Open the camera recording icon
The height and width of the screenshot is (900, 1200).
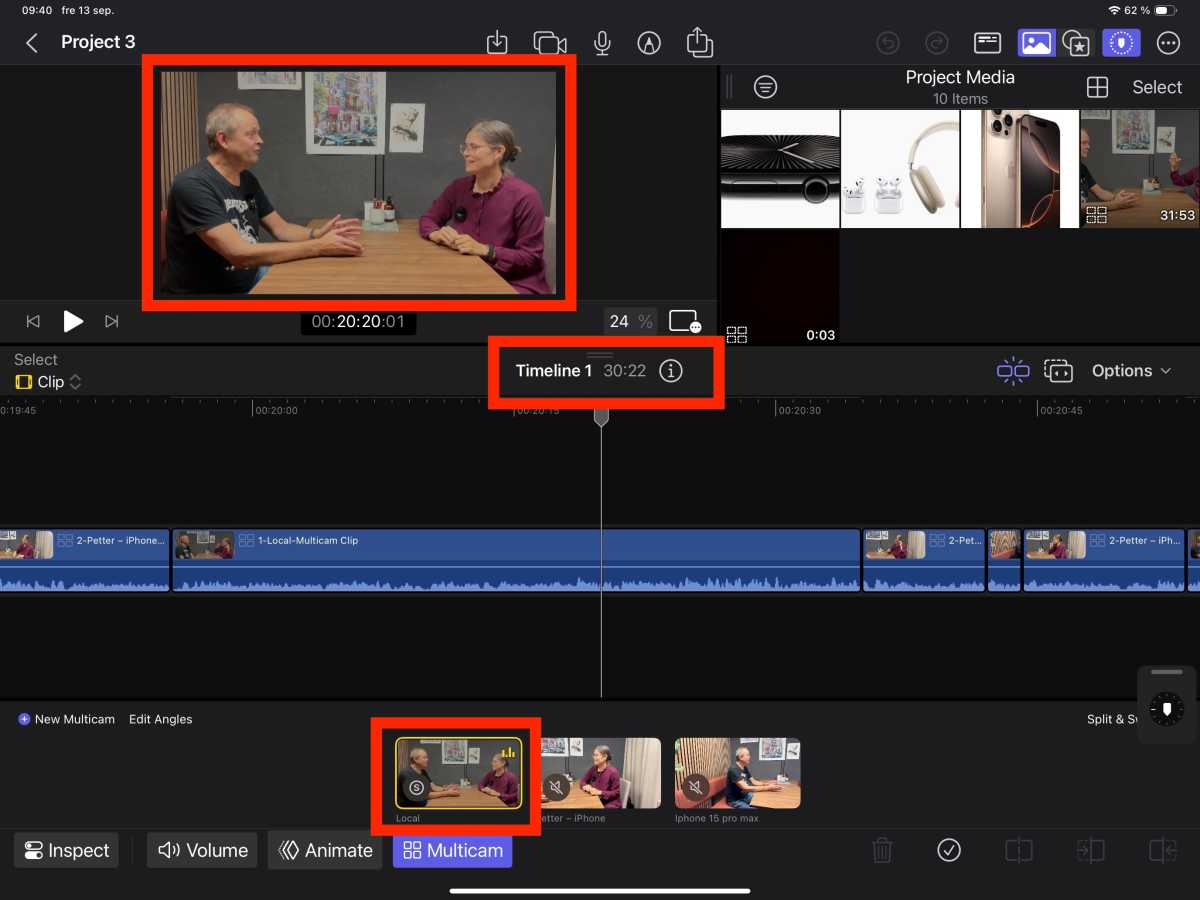550,42
